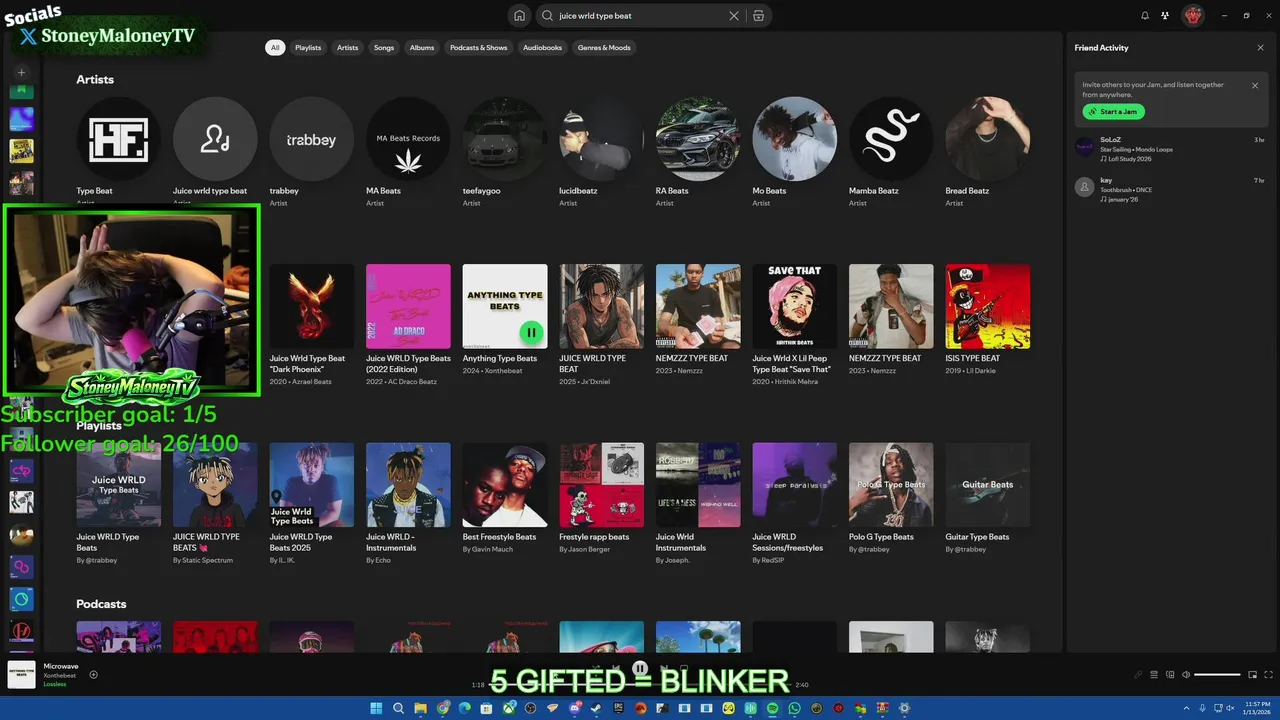Adjust the volume slider
This screenshot has width=1280, height=720.
1217,675
